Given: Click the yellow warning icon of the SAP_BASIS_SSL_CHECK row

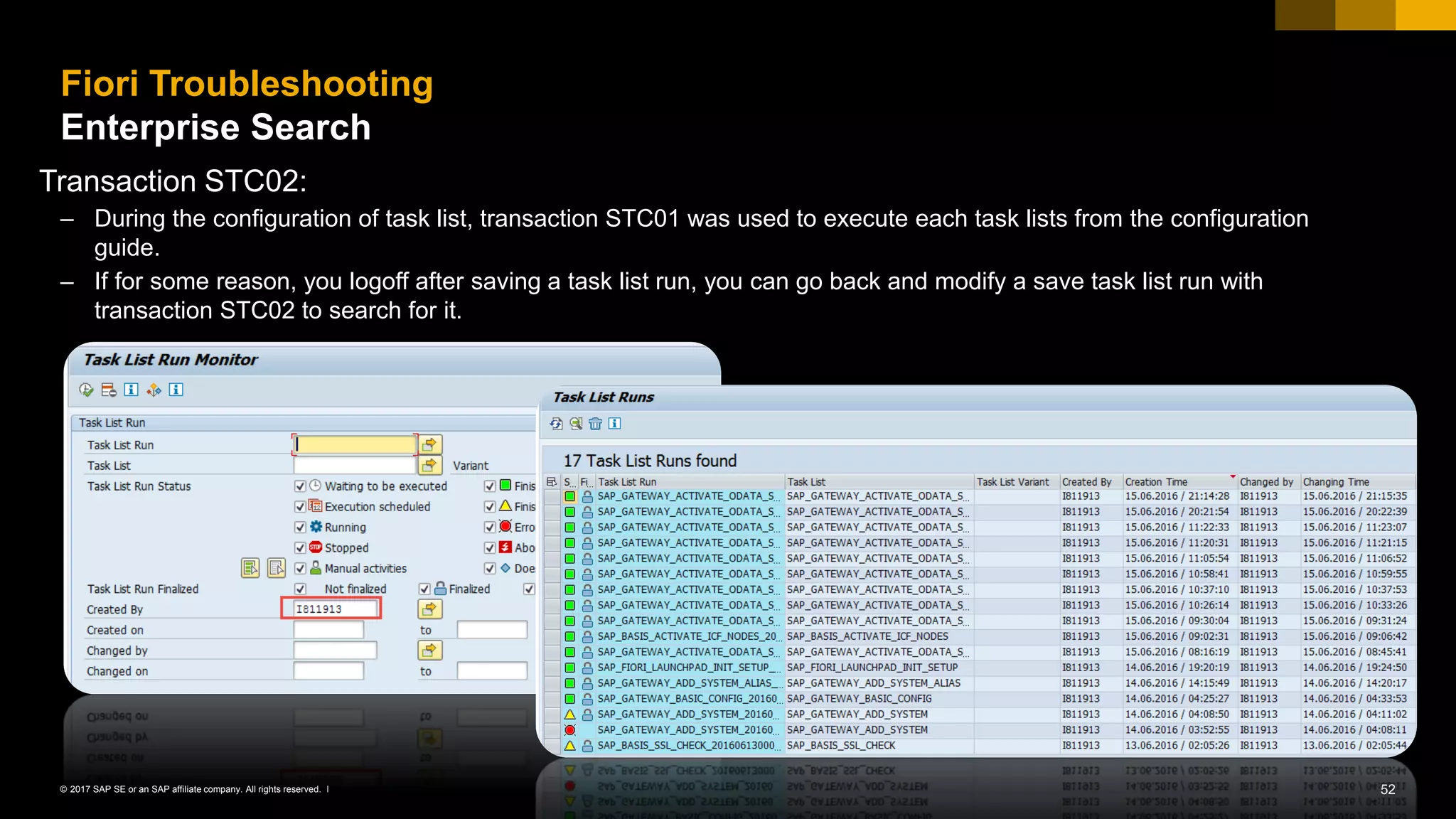Looking at the screenshot, I should 569,746.
